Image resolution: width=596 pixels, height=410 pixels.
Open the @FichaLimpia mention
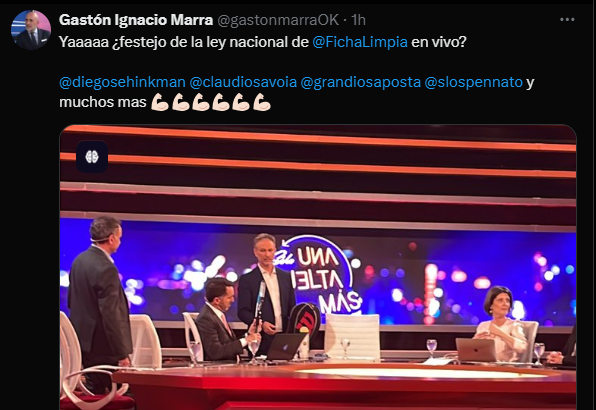point(360,42)
